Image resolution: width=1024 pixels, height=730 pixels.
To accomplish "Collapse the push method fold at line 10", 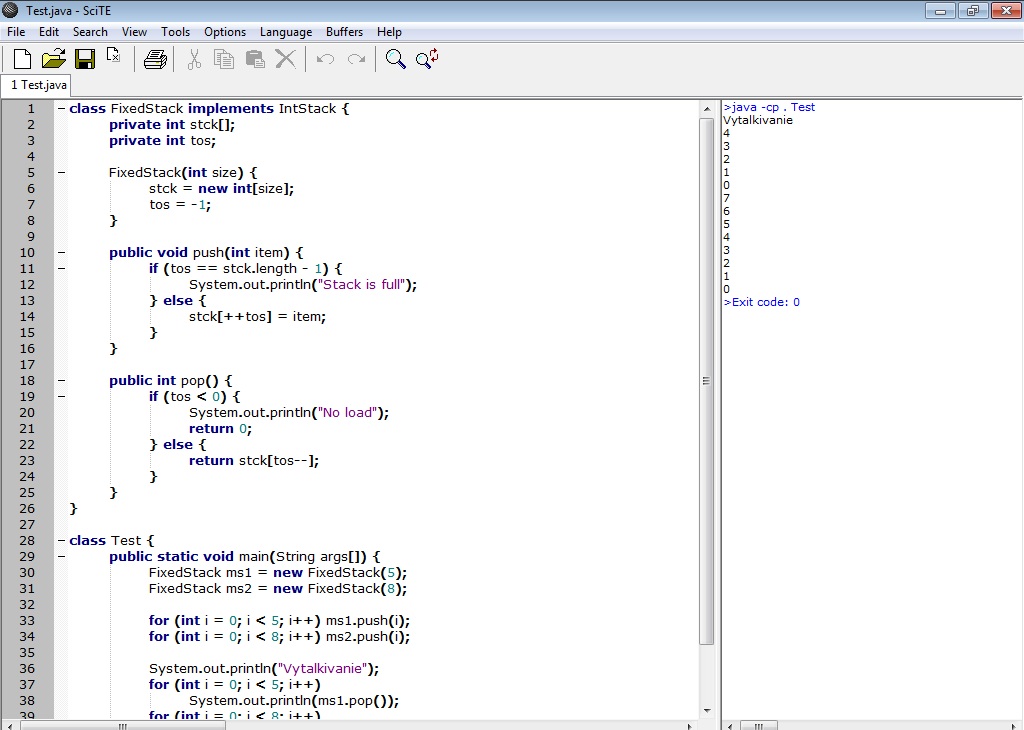I will pyautogui.click(x=61, y=253).
